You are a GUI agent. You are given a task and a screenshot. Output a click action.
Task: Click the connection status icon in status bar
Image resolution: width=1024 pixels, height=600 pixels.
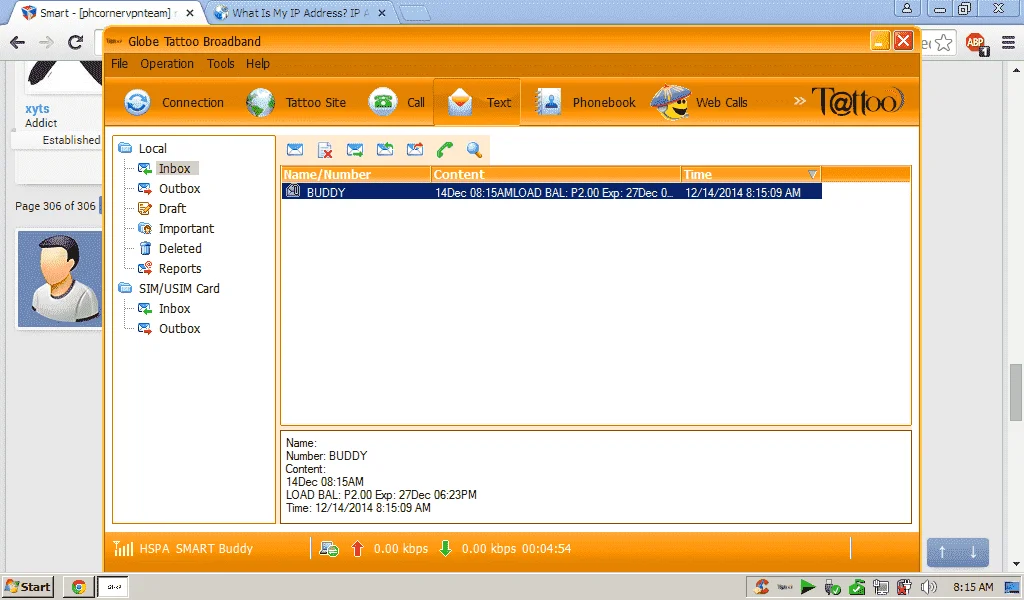[x=328, y=549]
